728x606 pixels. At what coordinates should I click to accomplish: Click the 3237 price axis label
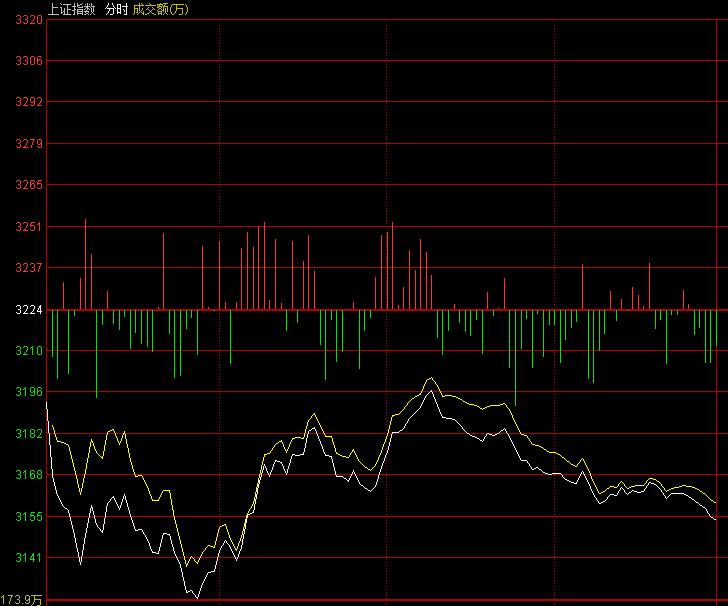(29, 267)
